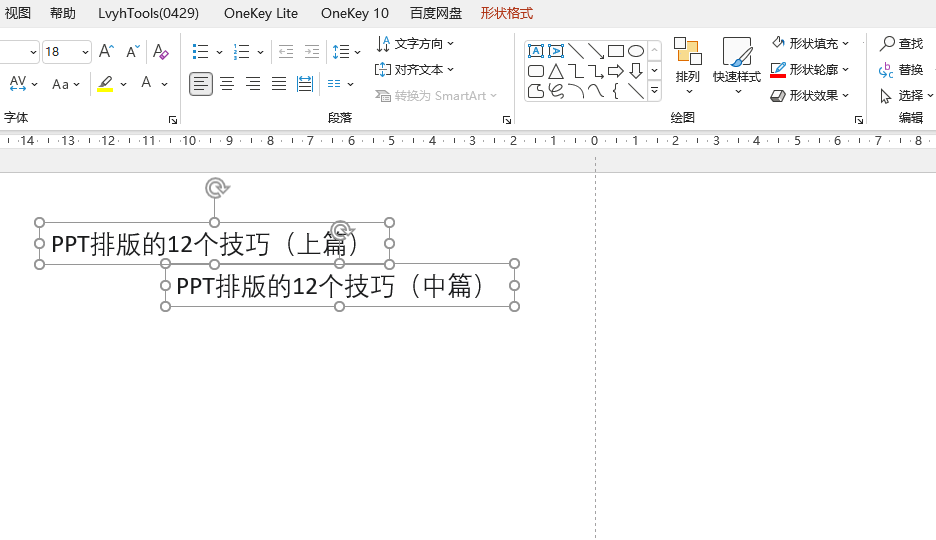
Task: Toggle left text alignment
Action: coord(201,84)
